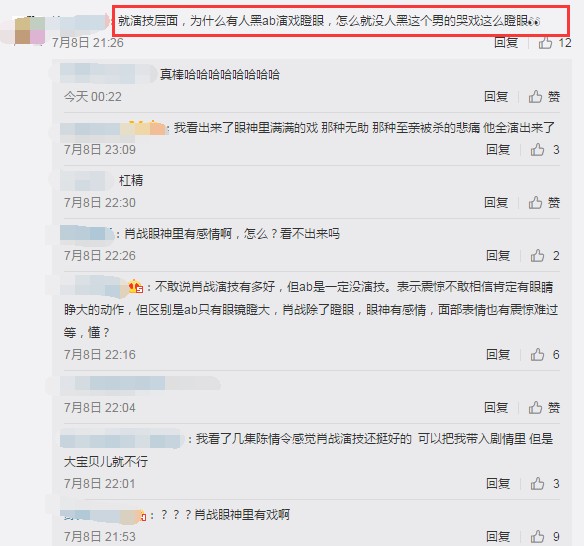Like the 22:01 reply about 陈情令
The image size is (584, 546).
coord(545,484)
